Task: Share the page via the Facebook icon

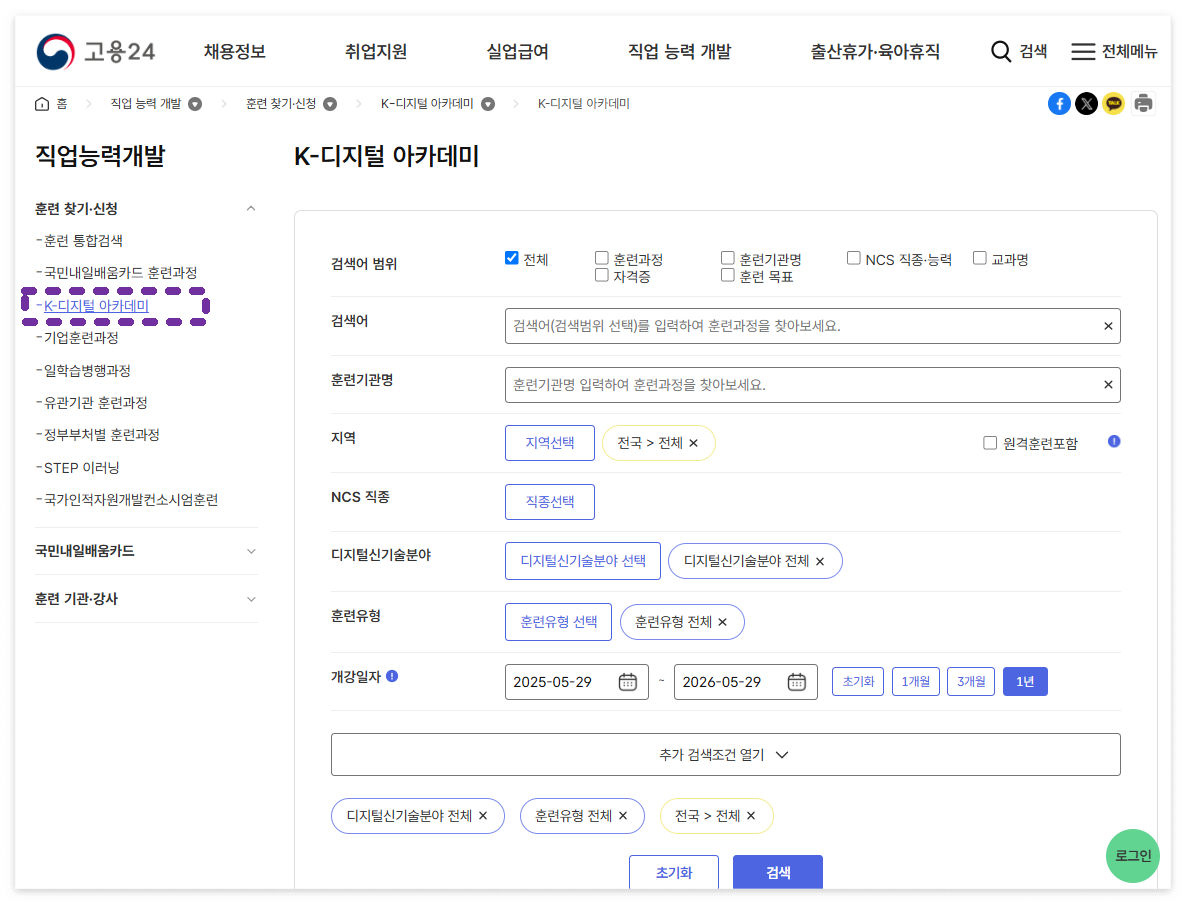Action: pos(1059,103)
